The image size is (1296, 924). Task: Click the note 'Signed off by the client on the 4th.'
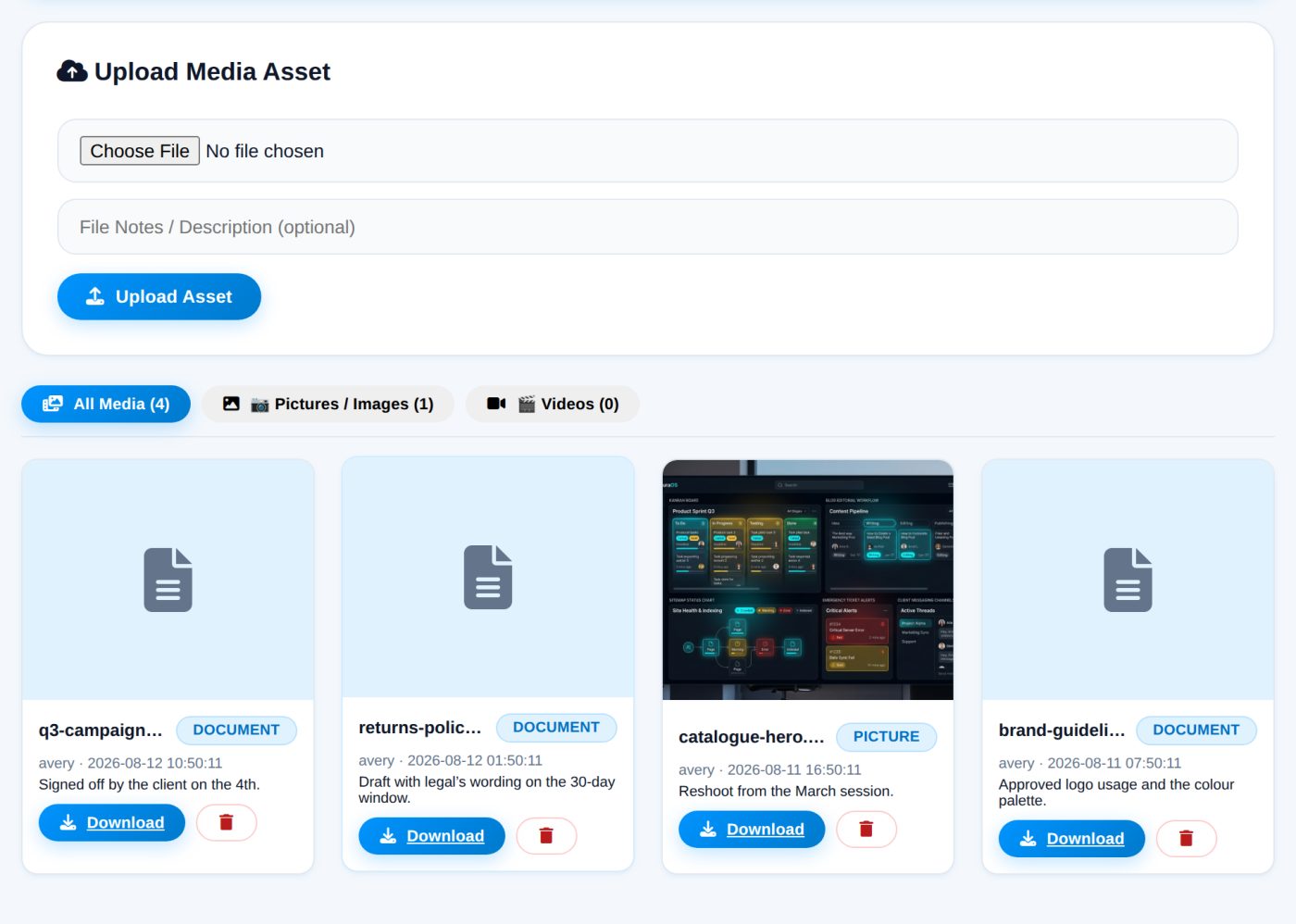click(149, 784)
